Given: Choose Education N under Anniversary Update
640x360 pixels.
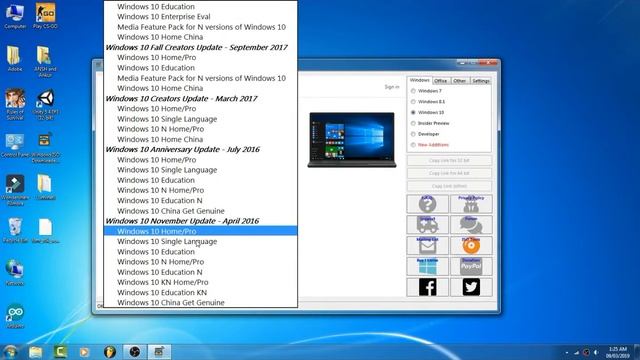Looking at the screenshot, I should click(x=200, y=201).
